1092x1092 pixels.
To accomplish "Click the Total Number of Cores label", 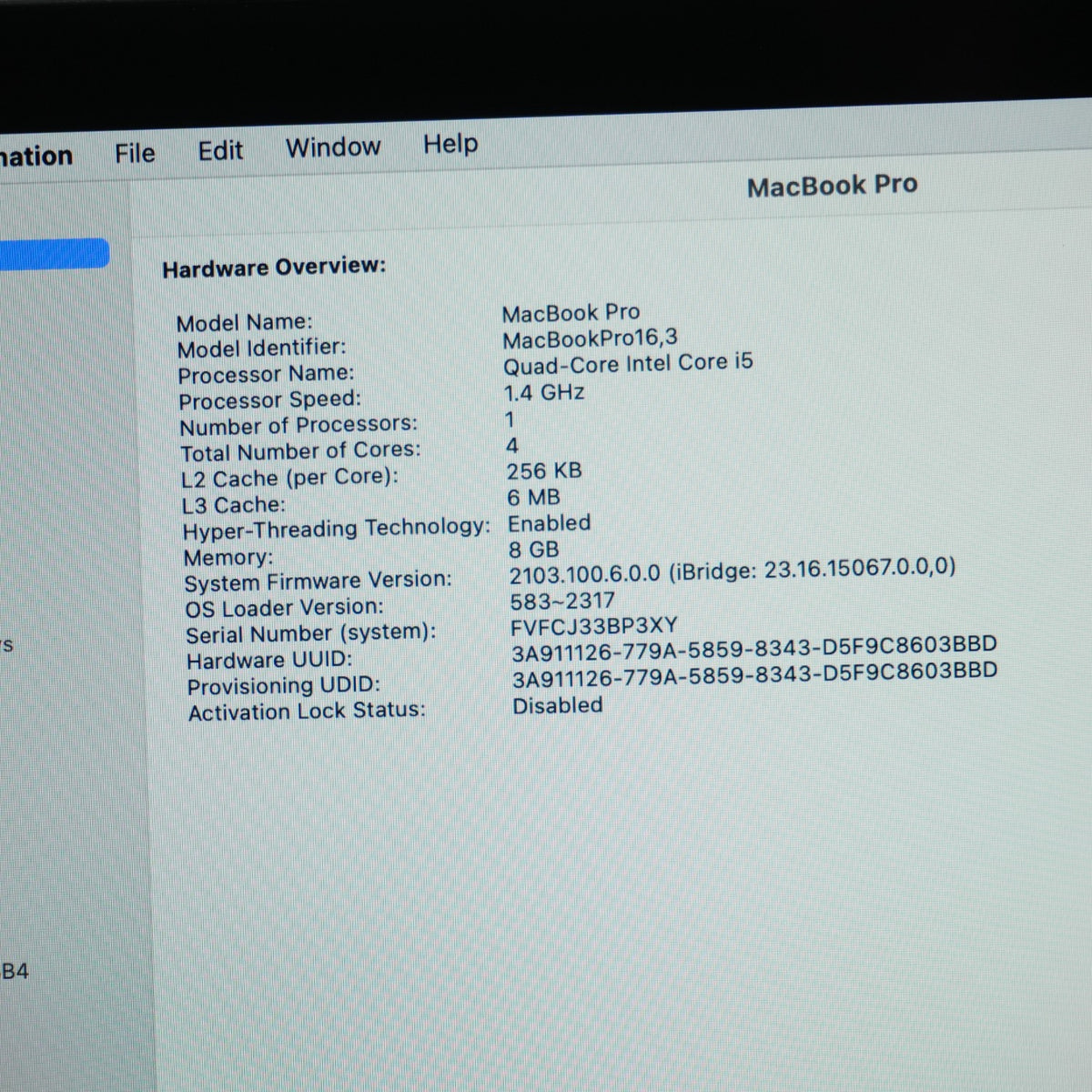I will (300, 451).
